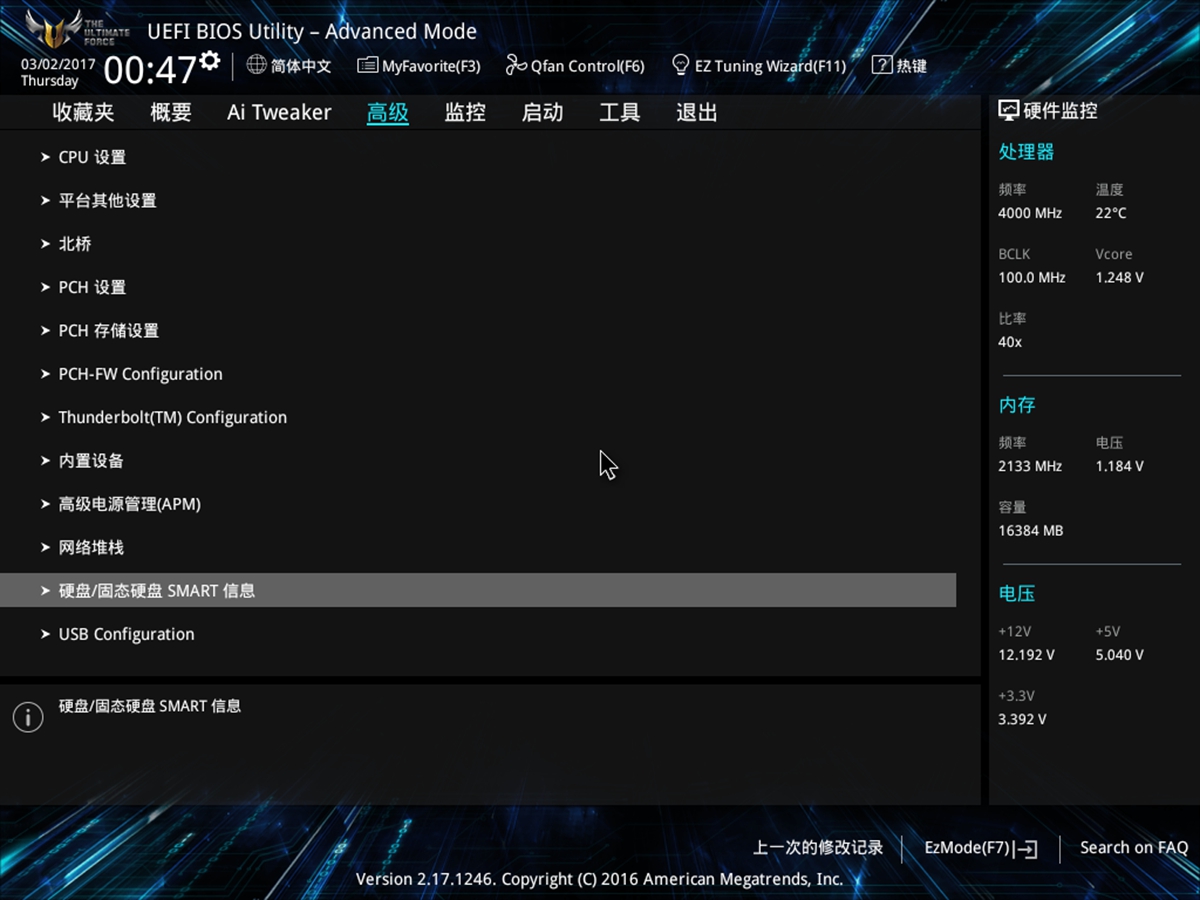Expand the USB Configuration arrow
The width and height of the screenshot is (1200, 900).
coord(46,634)
